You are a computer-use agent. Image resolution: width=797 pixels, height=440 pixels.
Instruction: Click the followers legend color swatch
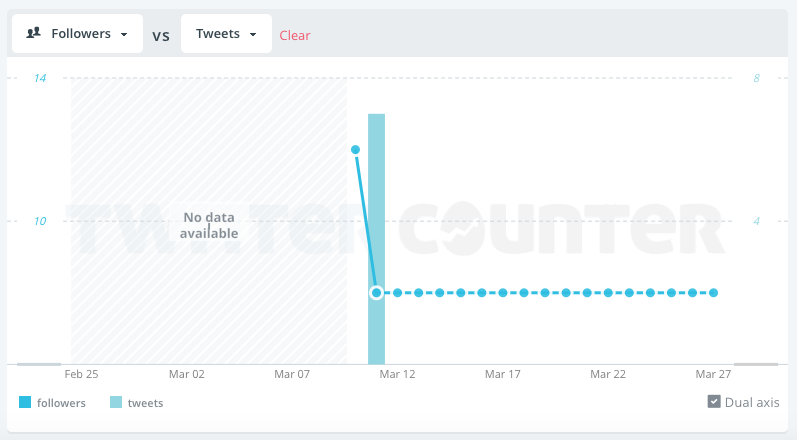(25, 403)
